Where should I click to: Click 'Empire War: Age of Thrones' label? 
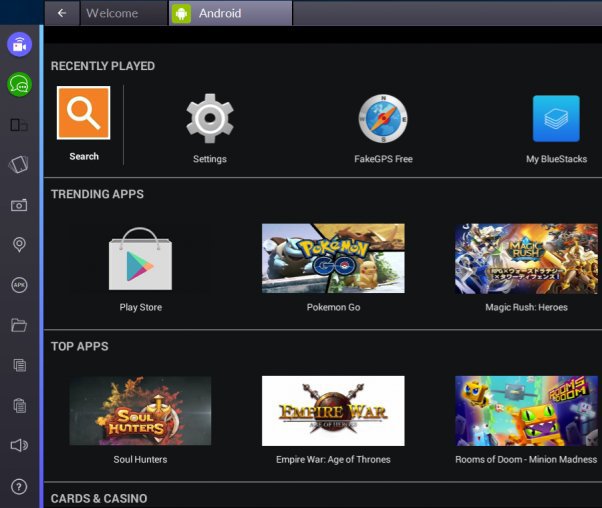333,460
